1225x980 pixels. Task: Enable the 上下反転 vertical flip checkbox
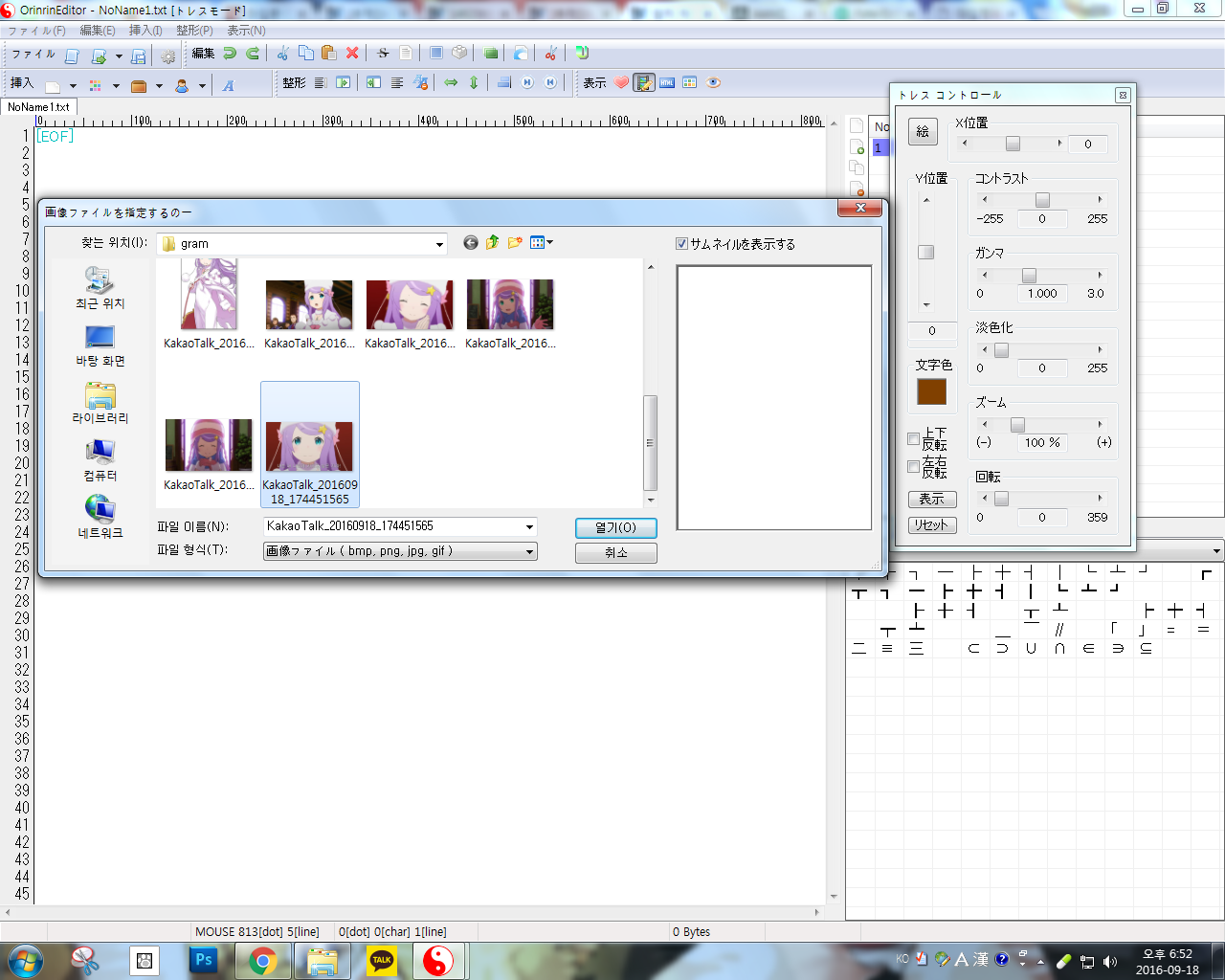pyautogui.click(x=913, y=439)
